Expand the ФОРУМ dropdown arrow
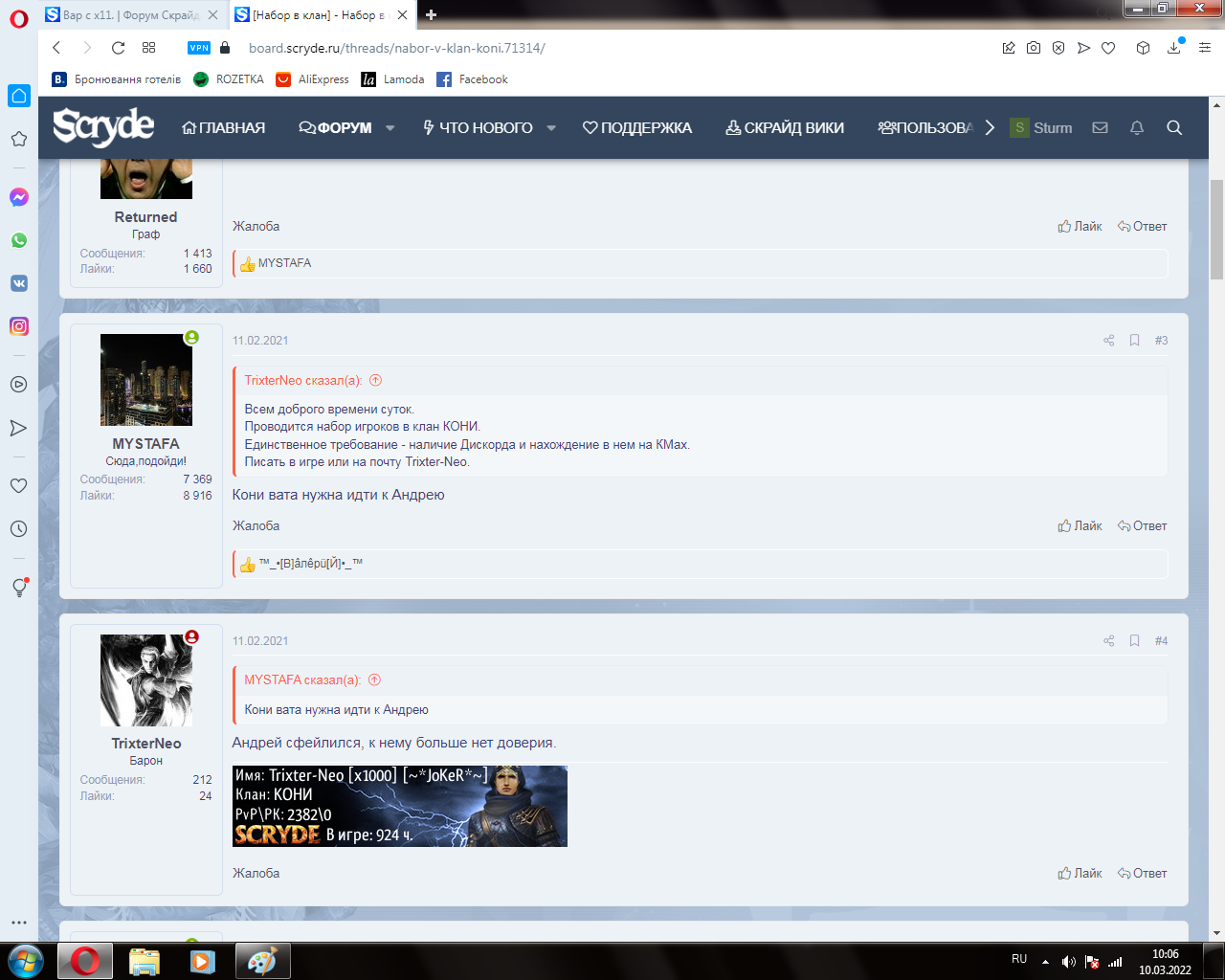The width and height of the screenshot is (1225, 980). tap(390, 128)
